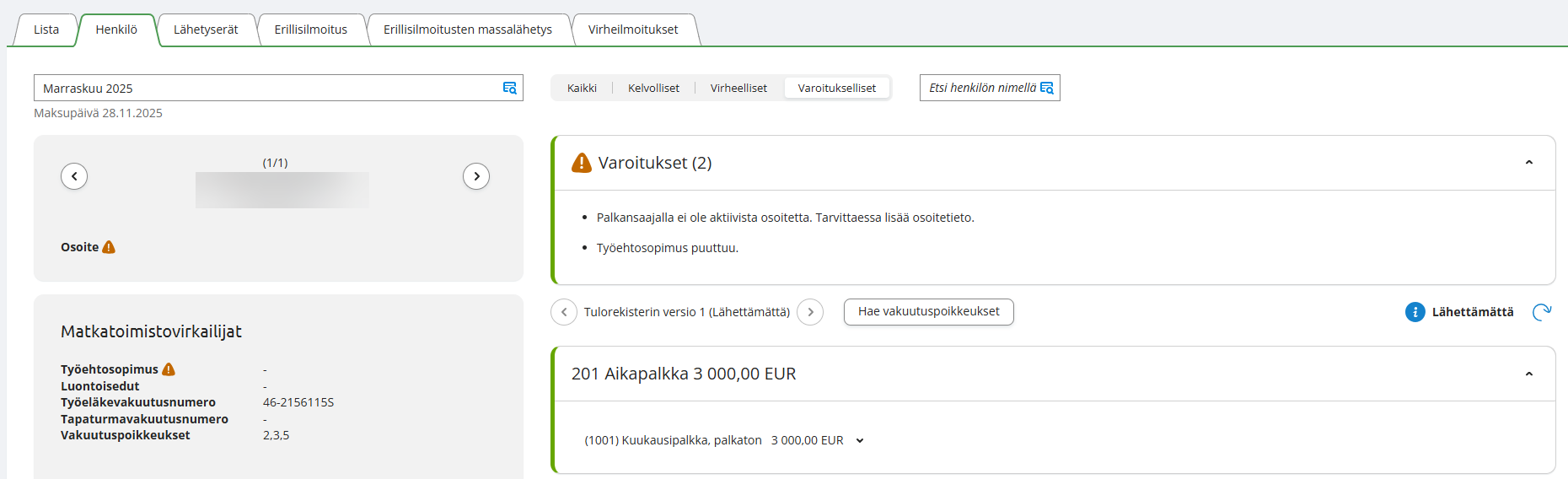Show previous Tulorekisteri version
The image size is (1568, 479).
[x=564, y=312]
